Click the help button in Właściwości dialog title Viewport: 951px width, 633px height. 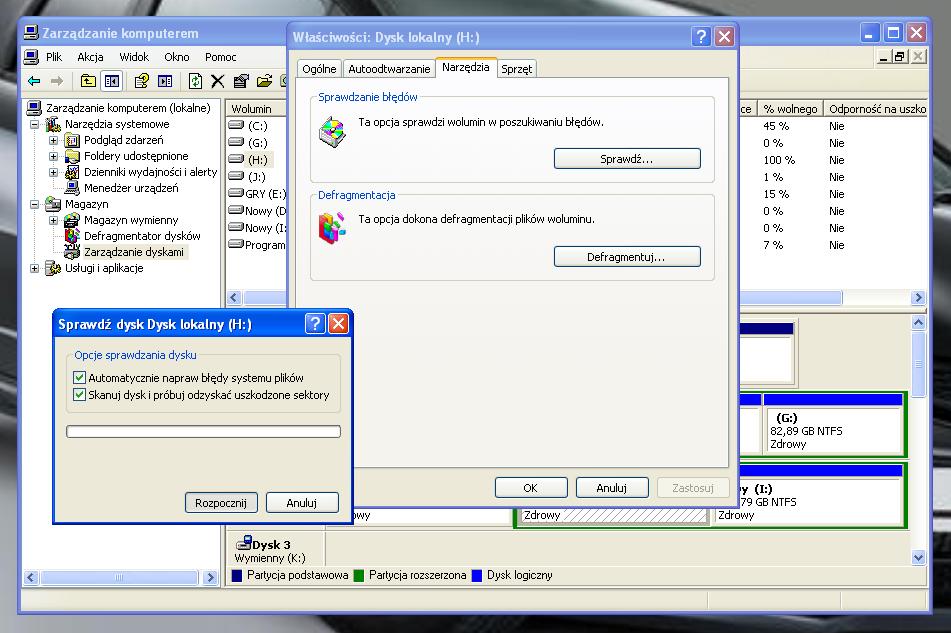[x=701, y=36]
